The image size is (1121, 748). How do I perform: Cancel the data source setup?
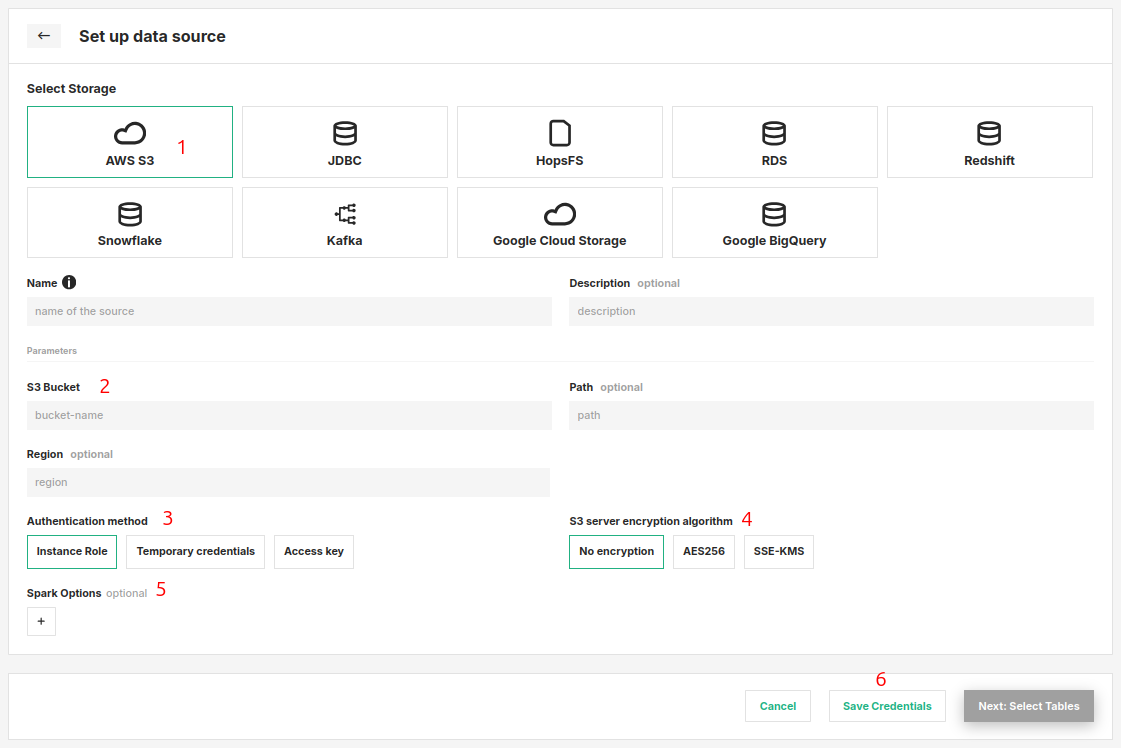click(x=778, y=706)
